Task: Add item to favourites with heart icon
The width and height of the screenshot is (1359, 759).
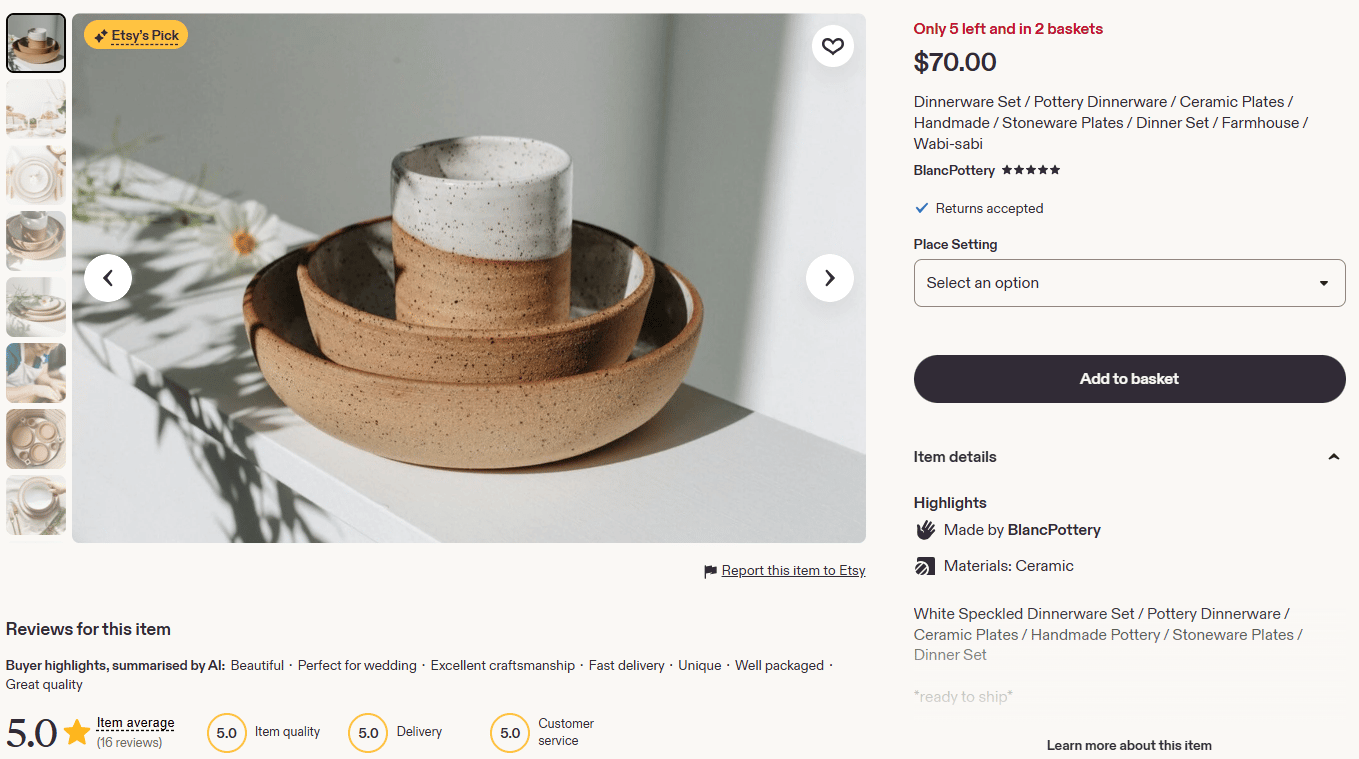Action: pyautogui.click(x=833, y=46)
